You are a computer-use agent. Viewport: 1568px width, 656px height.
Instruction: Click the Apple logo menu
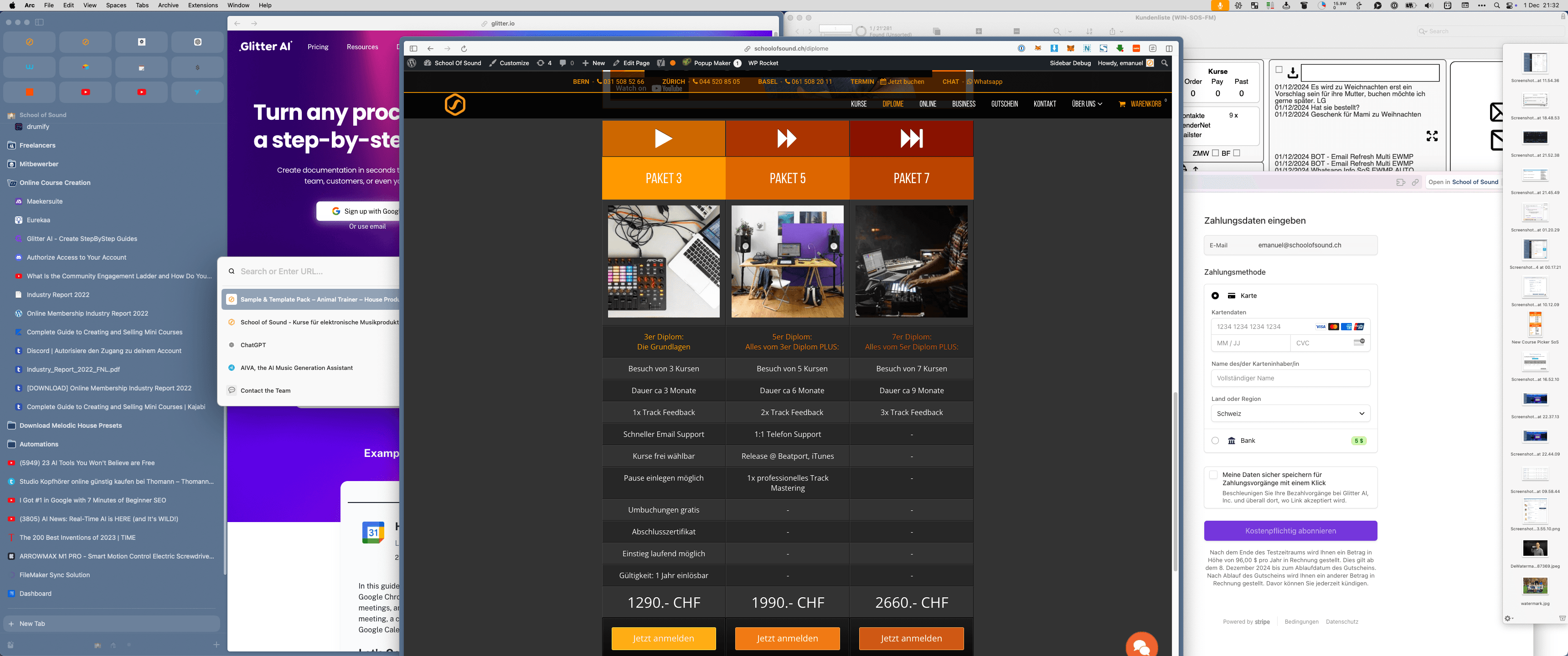pos(12,5)
